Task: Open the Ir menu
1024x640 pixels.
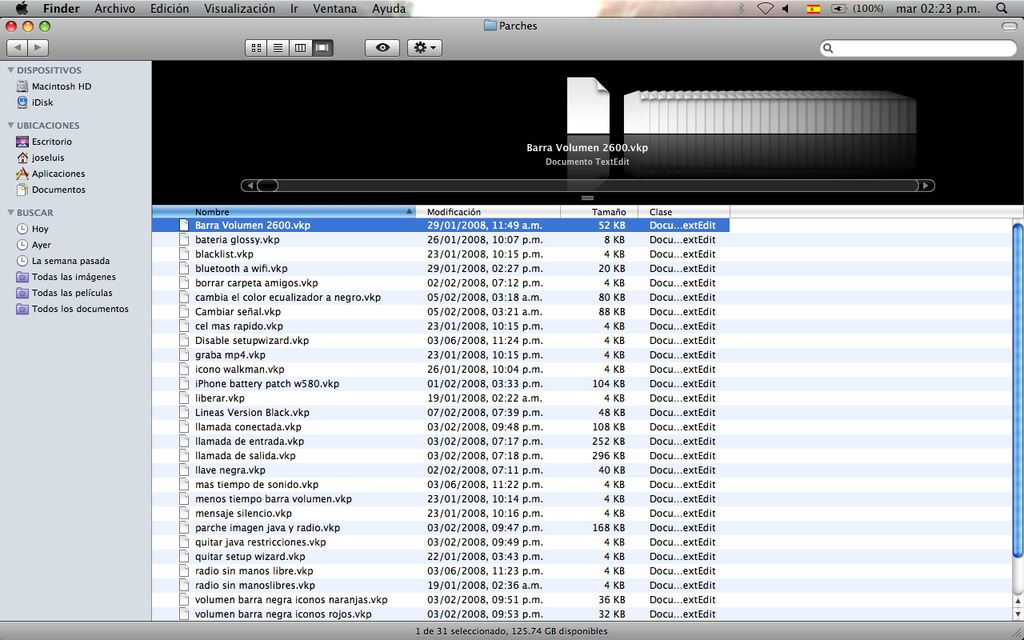Action: click(x=294, y=8)
